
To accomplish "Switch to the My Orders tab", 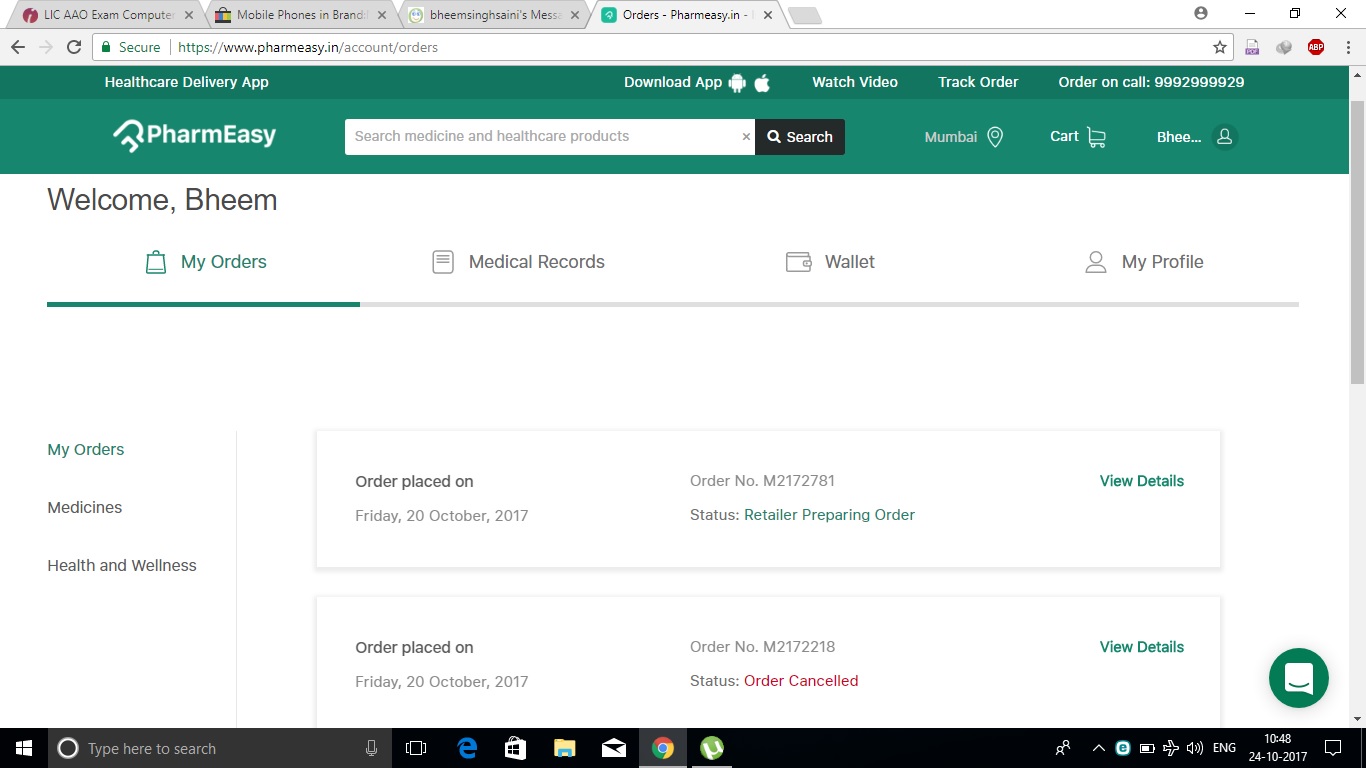I will click(x=205, y=262).
